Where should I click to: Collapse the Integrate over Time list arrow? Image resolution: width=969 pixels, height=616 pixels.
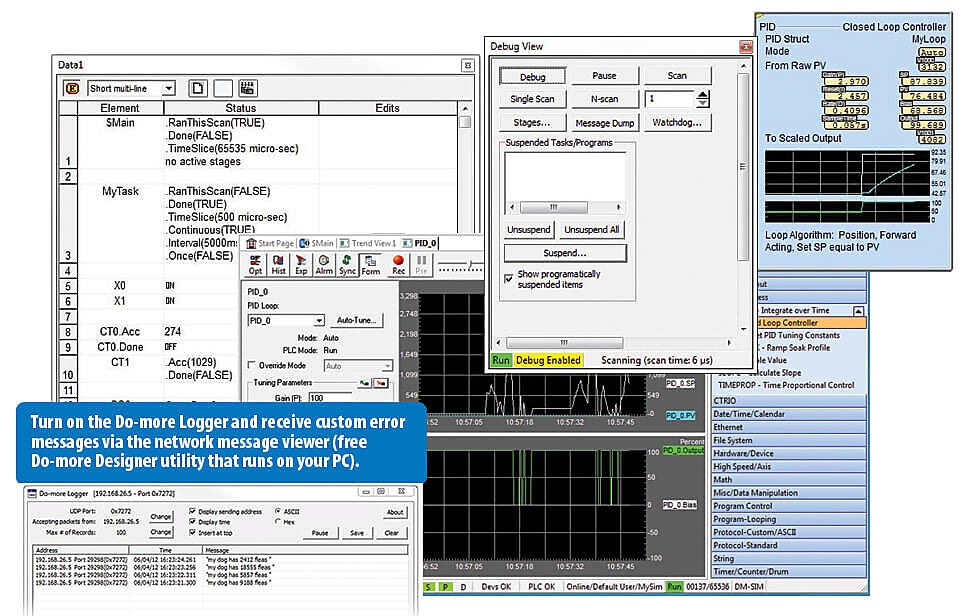pyautogui.click(x=858, y=311)
